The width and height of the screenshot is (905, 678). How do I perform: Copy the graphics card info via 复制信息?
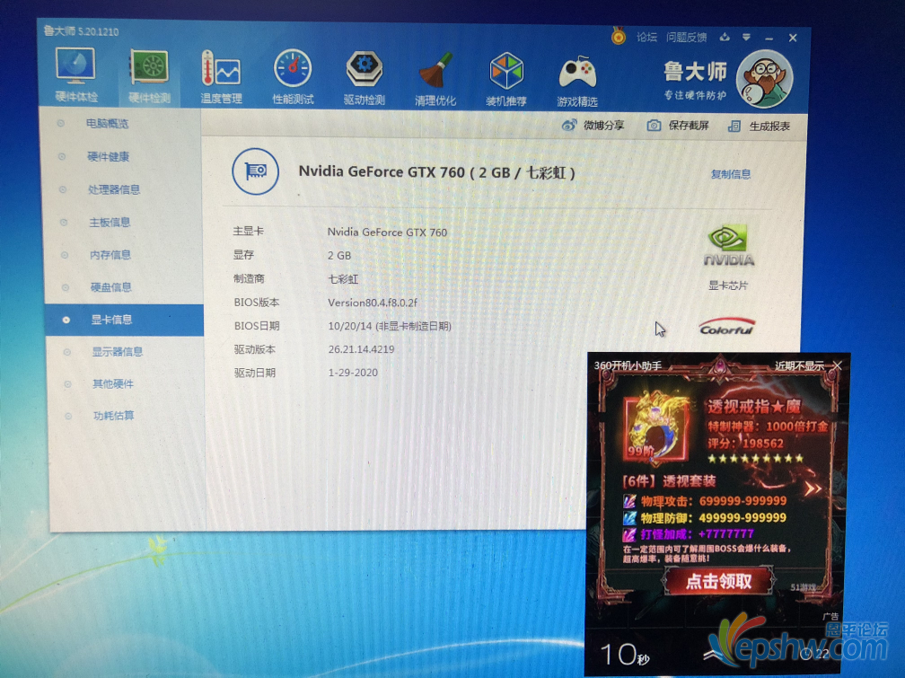(x=731, y=174)
